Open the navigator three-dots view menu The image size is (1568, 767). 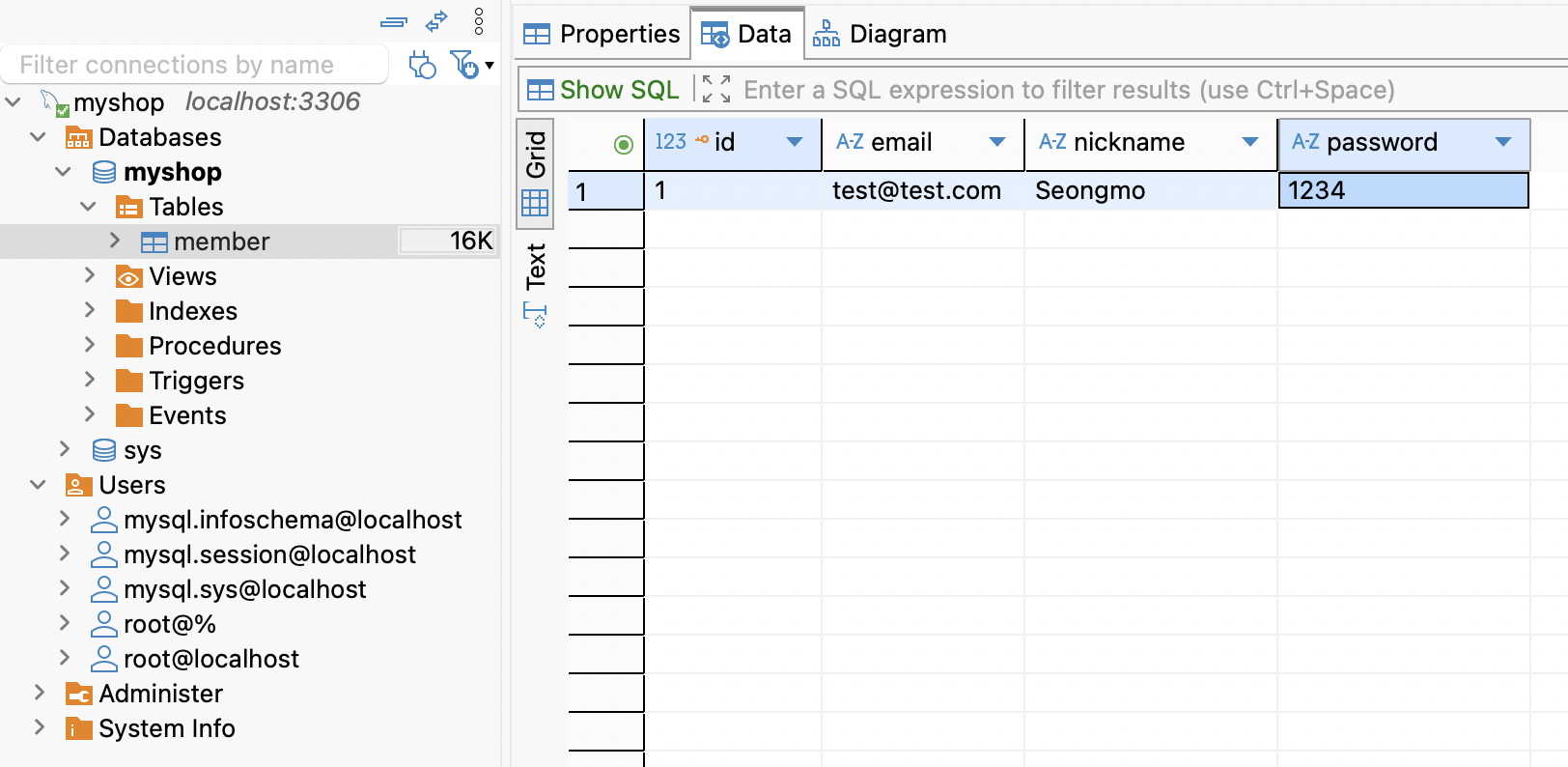click(x=479, y=20)
